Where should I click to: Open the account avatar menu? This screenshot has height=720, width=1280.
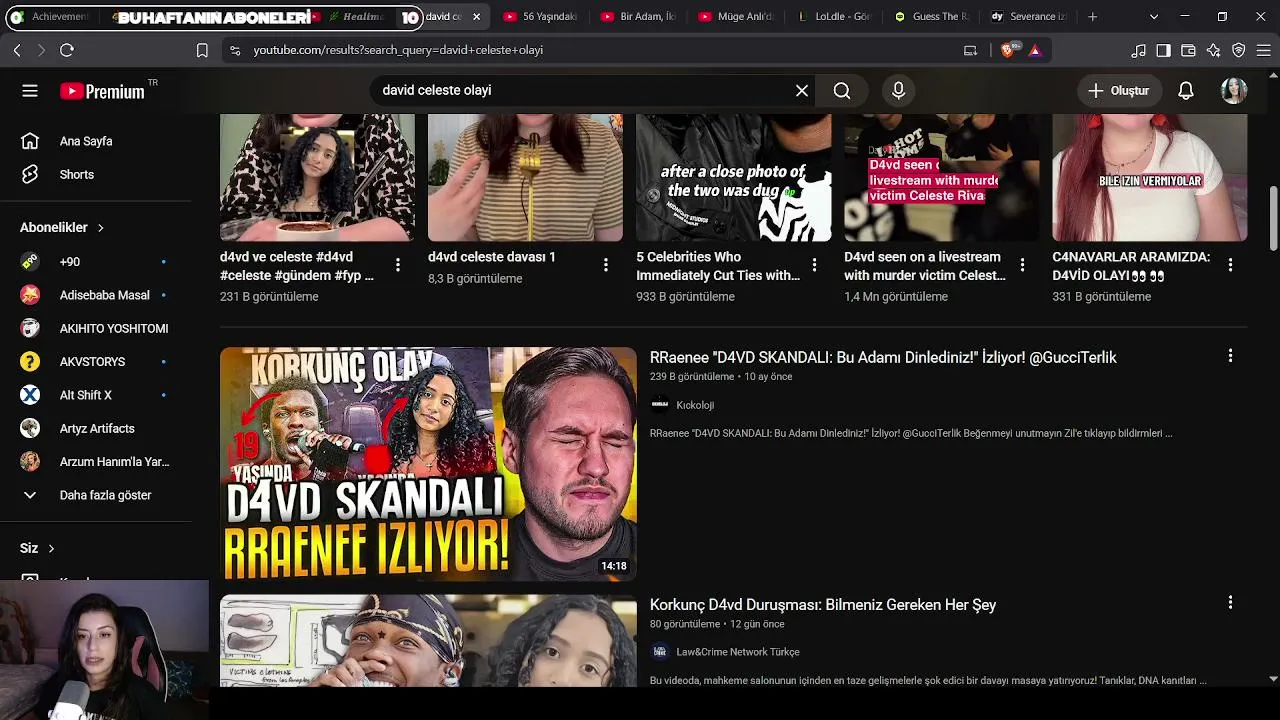(1234, 91)
